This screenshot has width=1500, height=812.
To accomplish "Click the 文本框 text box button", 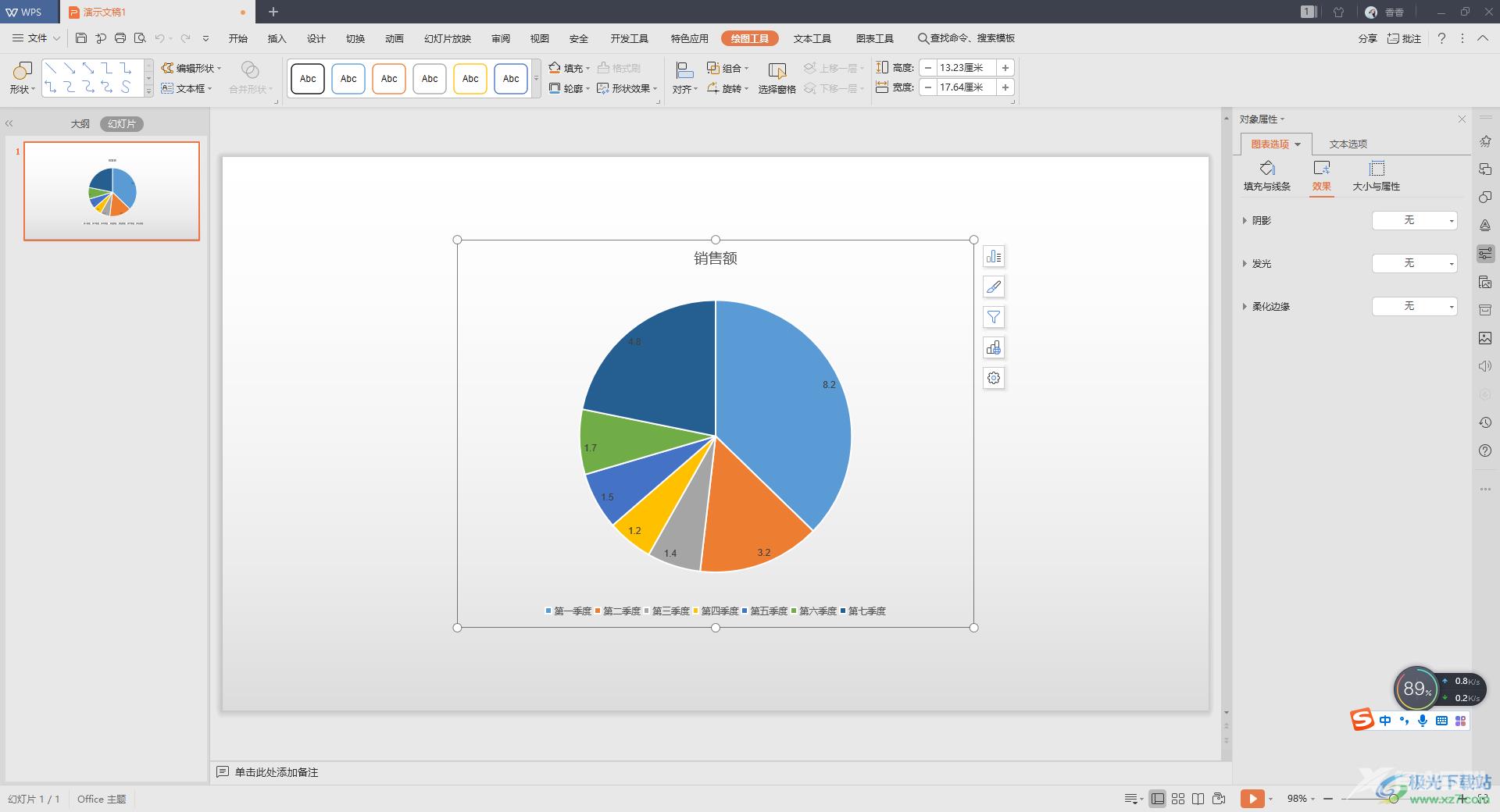I will 187,88.
